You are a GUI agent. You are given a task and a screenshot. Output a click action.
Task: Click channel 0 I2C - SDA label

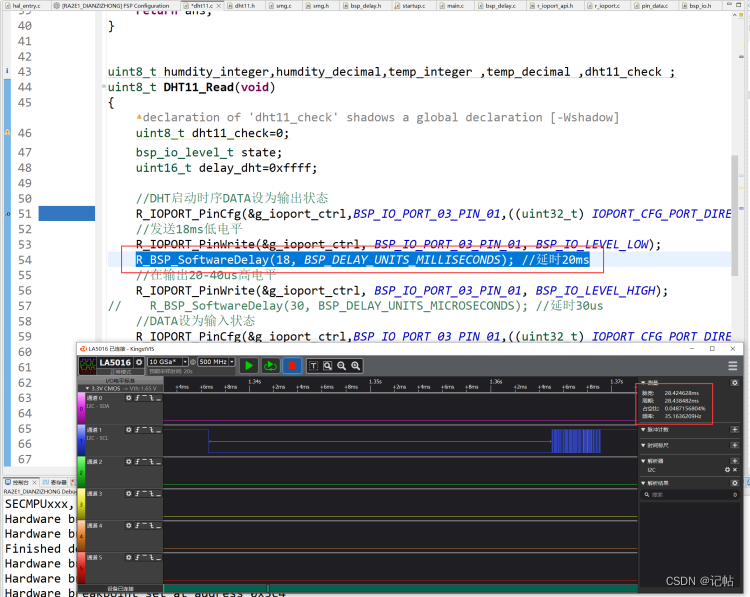pos(98,406)
